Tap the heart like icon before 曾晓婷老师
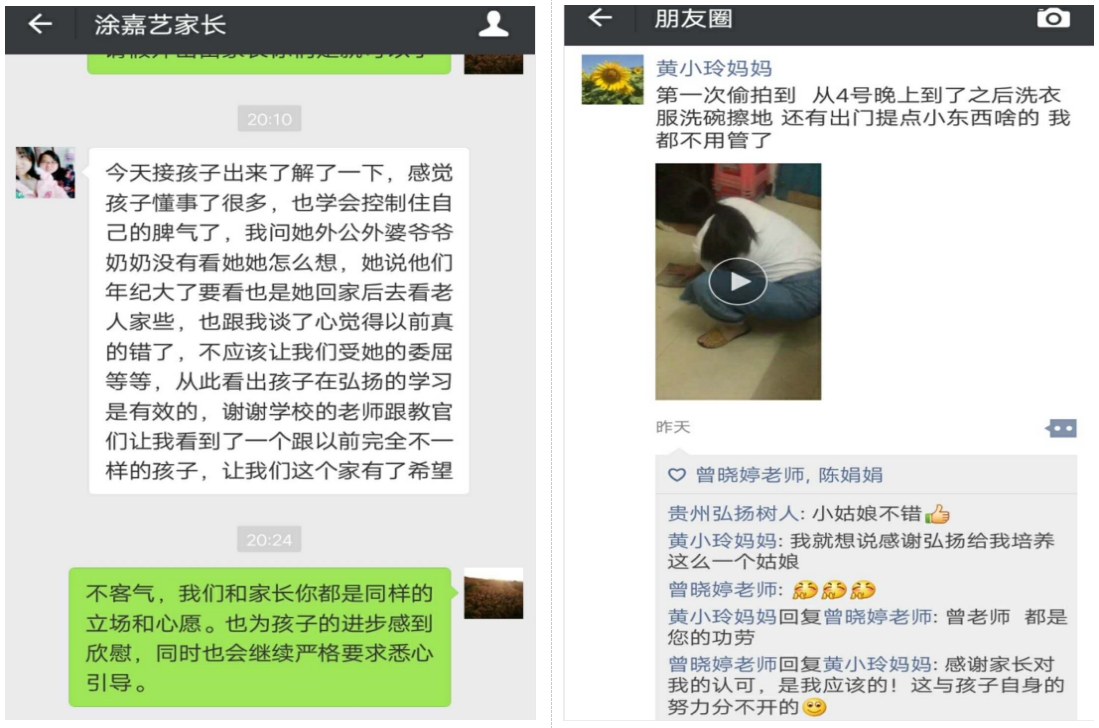Image resolution: width=1099 pixels, height=728 pixels. (676, 475)
